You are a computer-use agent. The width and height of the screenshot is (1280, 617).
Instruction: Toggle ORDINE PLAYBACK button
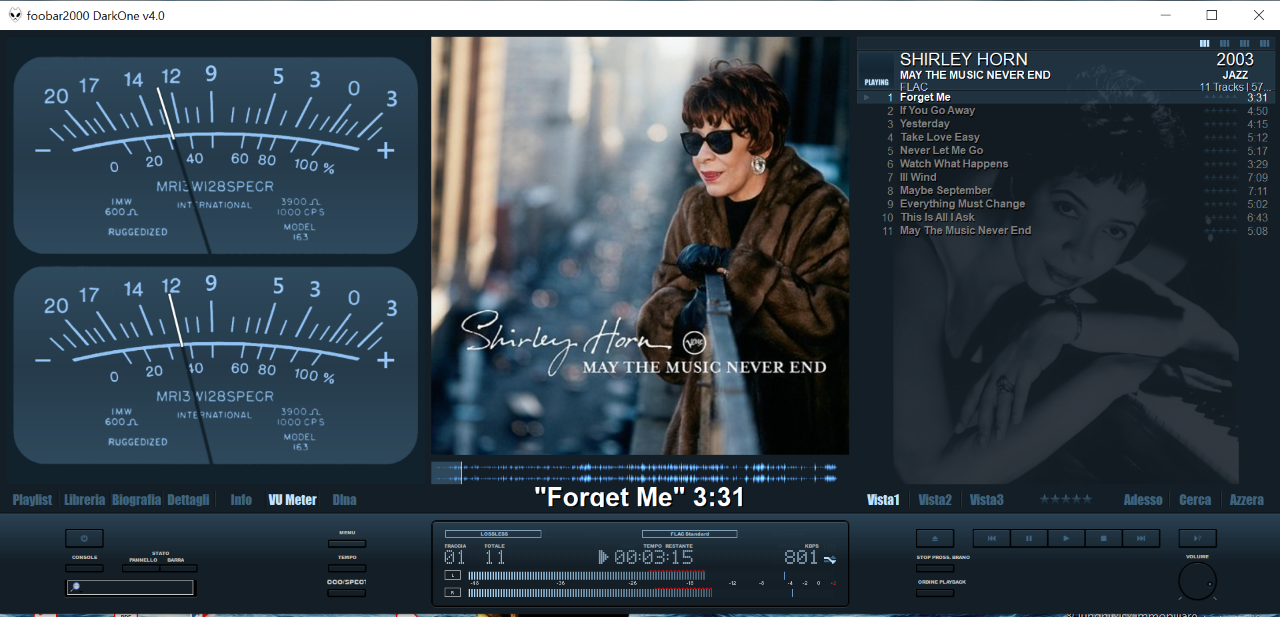935,592
